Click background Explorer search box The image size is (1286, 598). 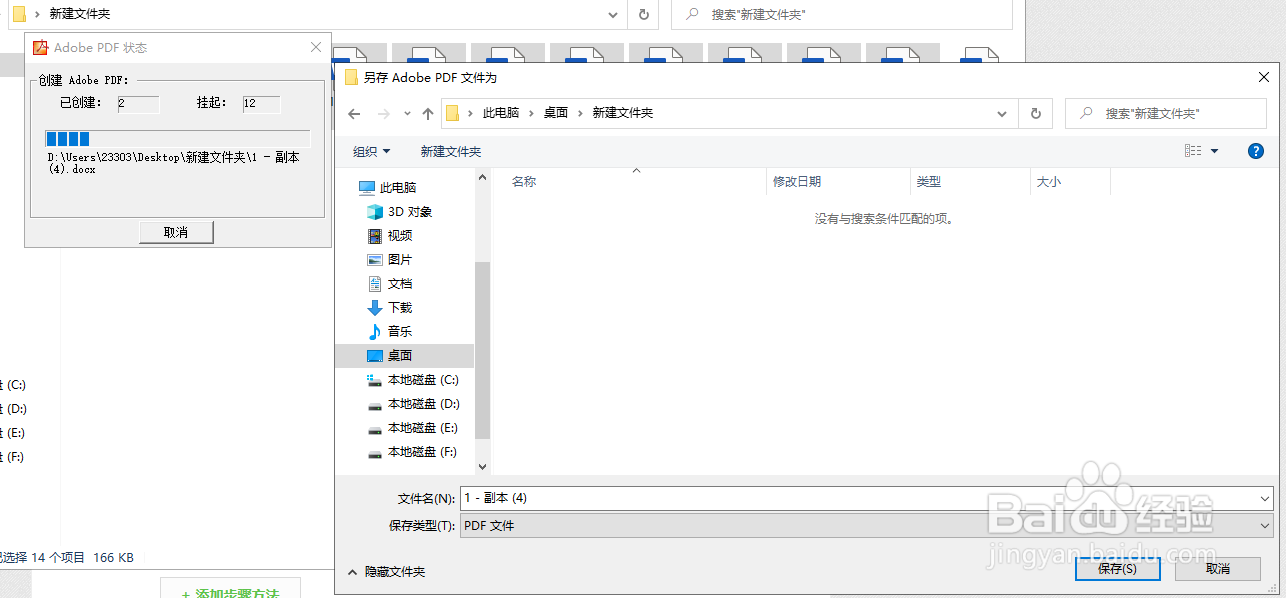tap(842, 14)
